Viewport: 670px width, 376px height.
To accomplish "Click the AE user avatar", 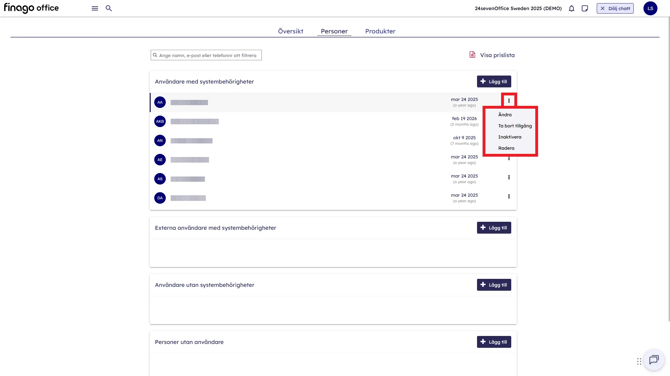I will [160, 159].
